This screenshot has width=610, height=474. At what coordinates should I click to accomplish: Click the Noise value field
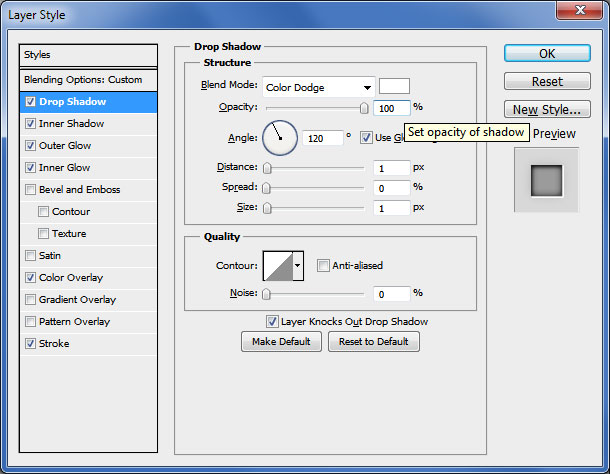[x=392, y=294]
